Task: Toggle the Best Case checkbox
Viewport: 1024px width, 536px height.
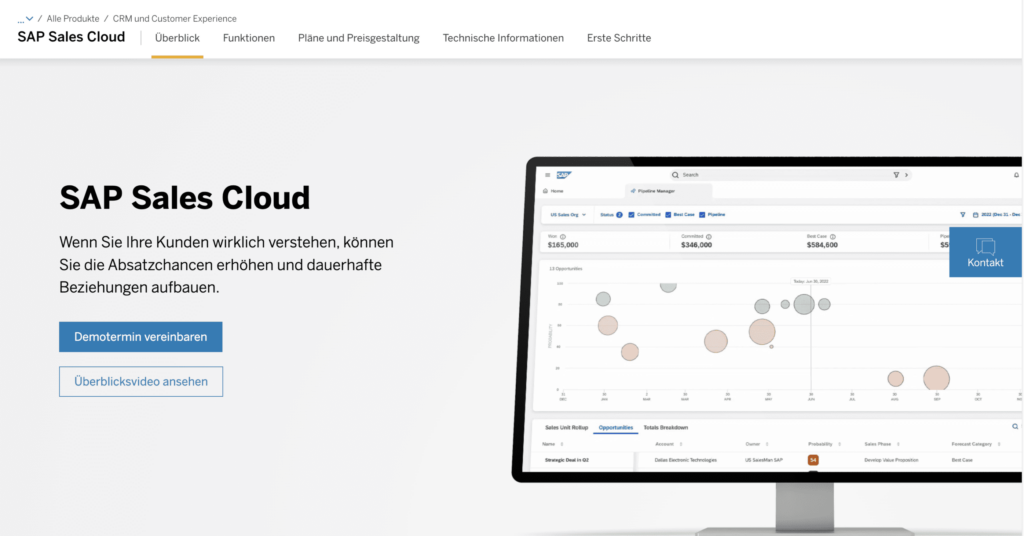Action: pos(668,215)
